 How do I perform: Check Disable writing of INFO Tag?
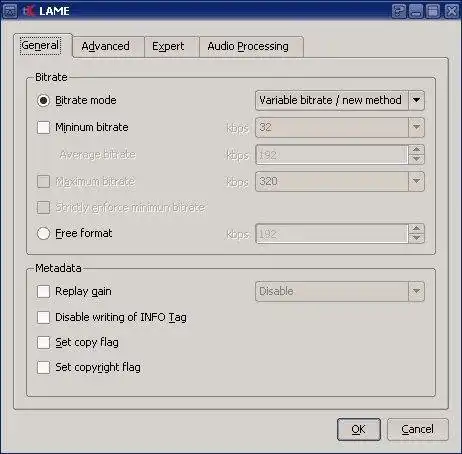(43, 317)
